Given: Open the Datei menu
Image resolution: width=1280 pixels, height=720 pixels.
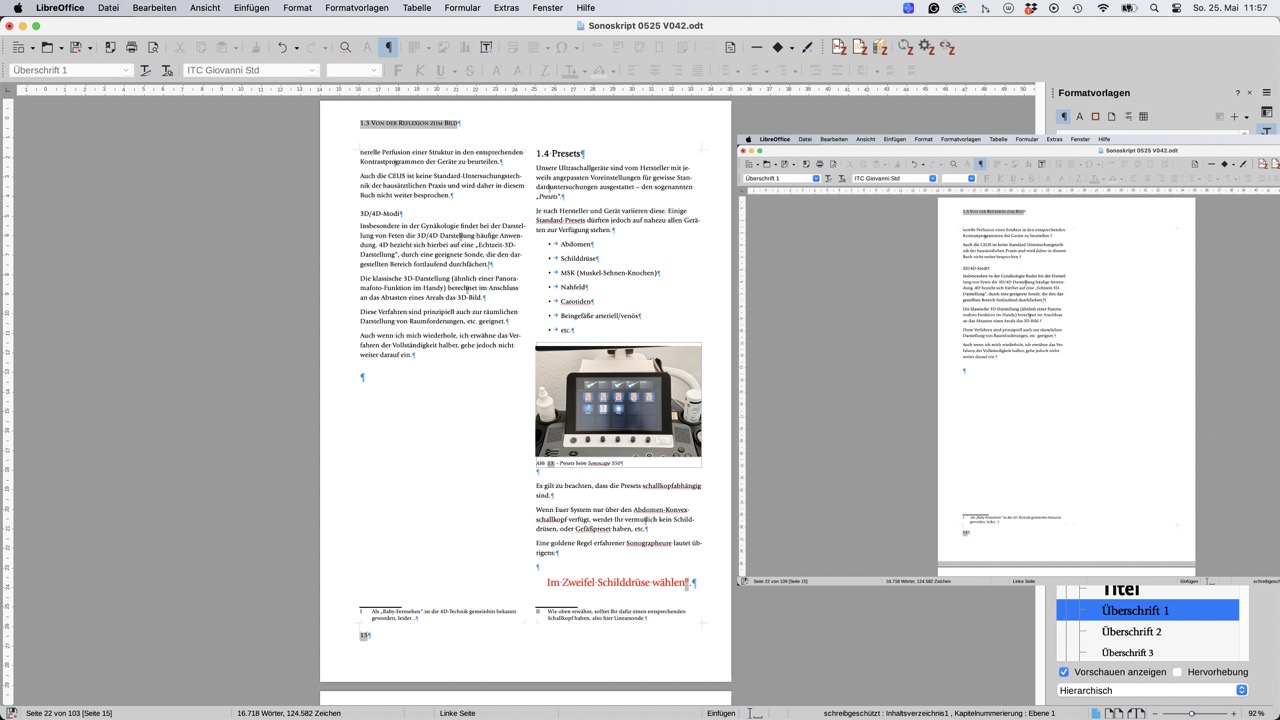Looking at the screenshot, I should tap(108, 8).
